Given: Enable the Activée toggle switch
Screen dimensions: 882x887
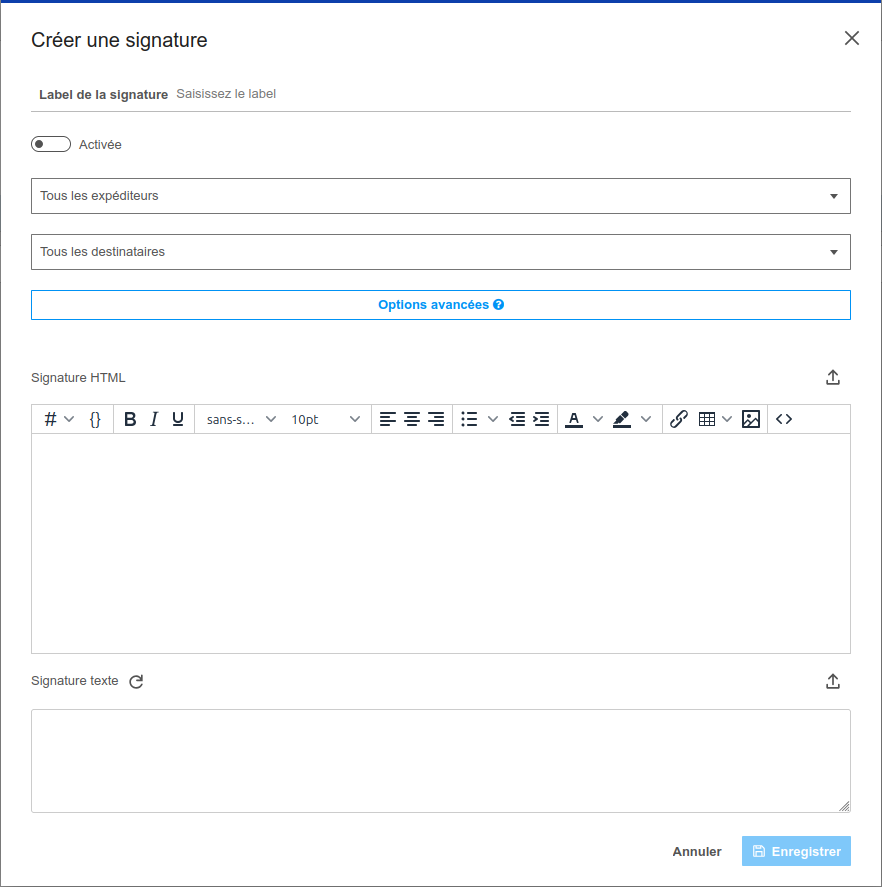Looking at the screenshot, I should (51, 145).
